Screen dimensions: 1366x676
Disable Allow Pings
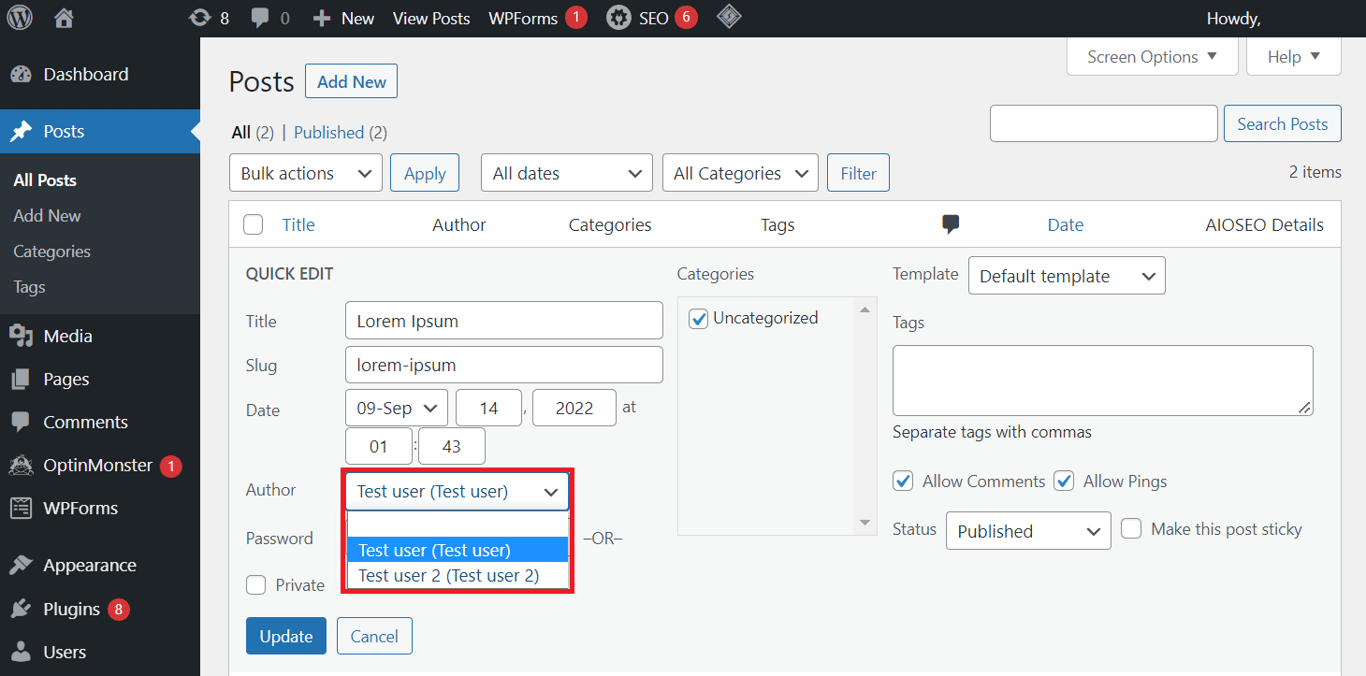click(x=1063, y=481)
